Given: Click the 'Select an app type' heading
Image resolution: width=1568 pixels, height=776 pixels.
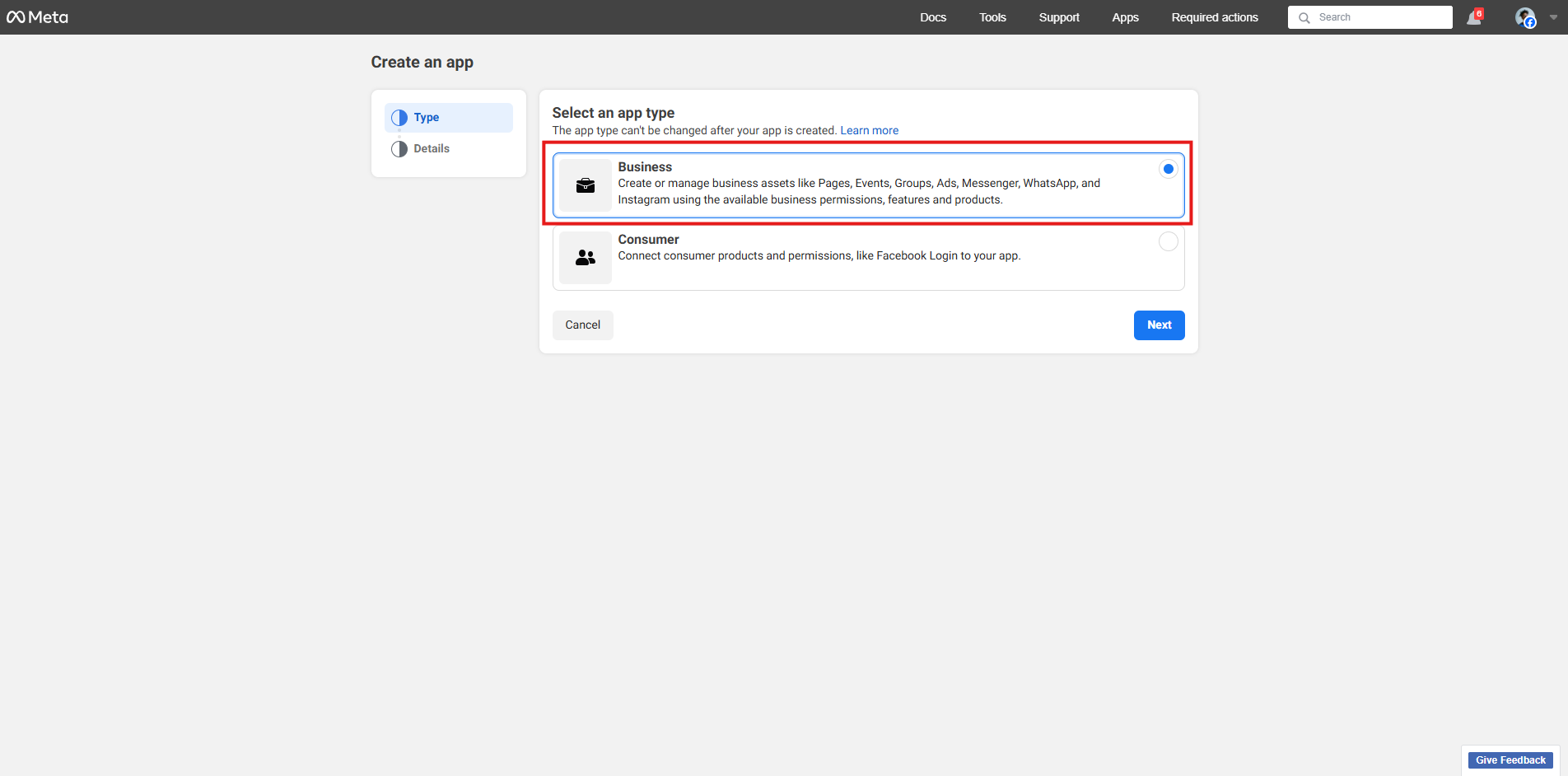Looking at the screenshot, I should pos(614,113).
